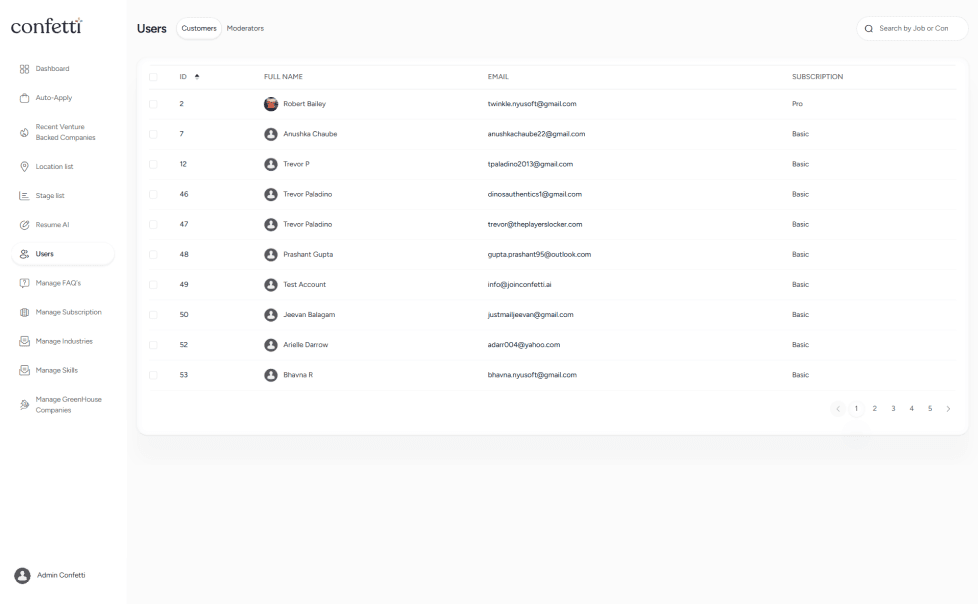Click the search magnifier icon

tap(867, 28)
